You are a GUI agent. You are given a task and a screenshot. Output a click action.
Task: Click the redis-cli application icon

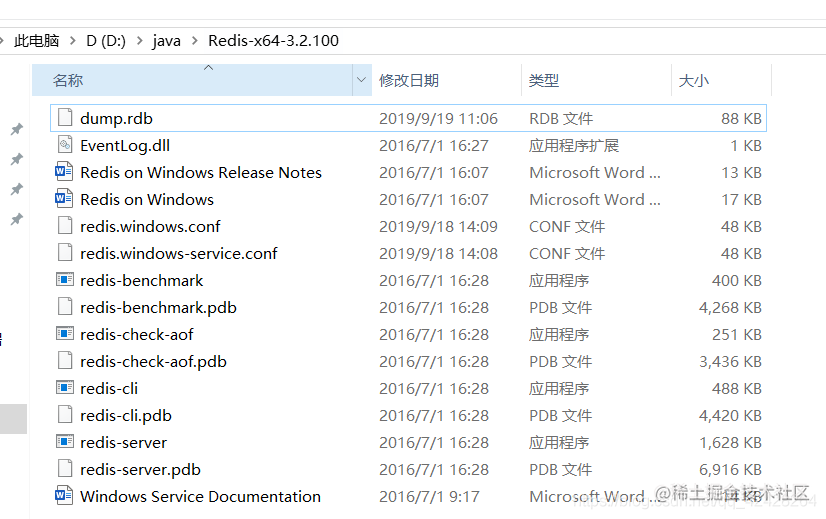pos(65,388)
